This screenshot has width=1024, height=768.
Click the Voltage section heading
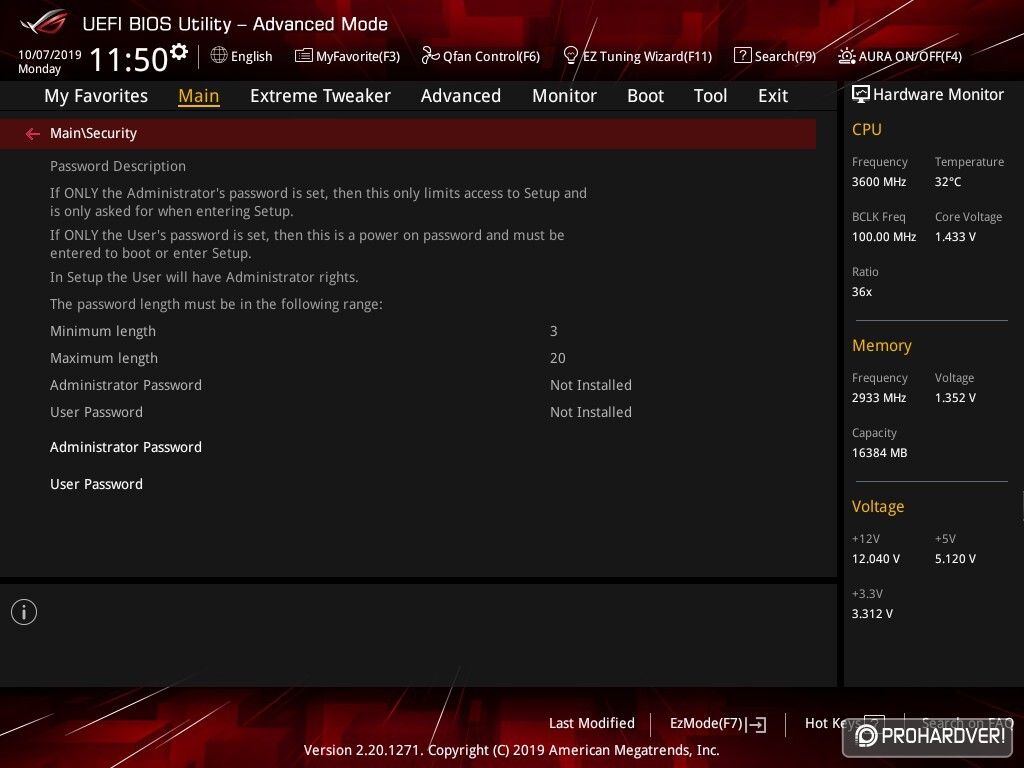[x=878, y=507]
